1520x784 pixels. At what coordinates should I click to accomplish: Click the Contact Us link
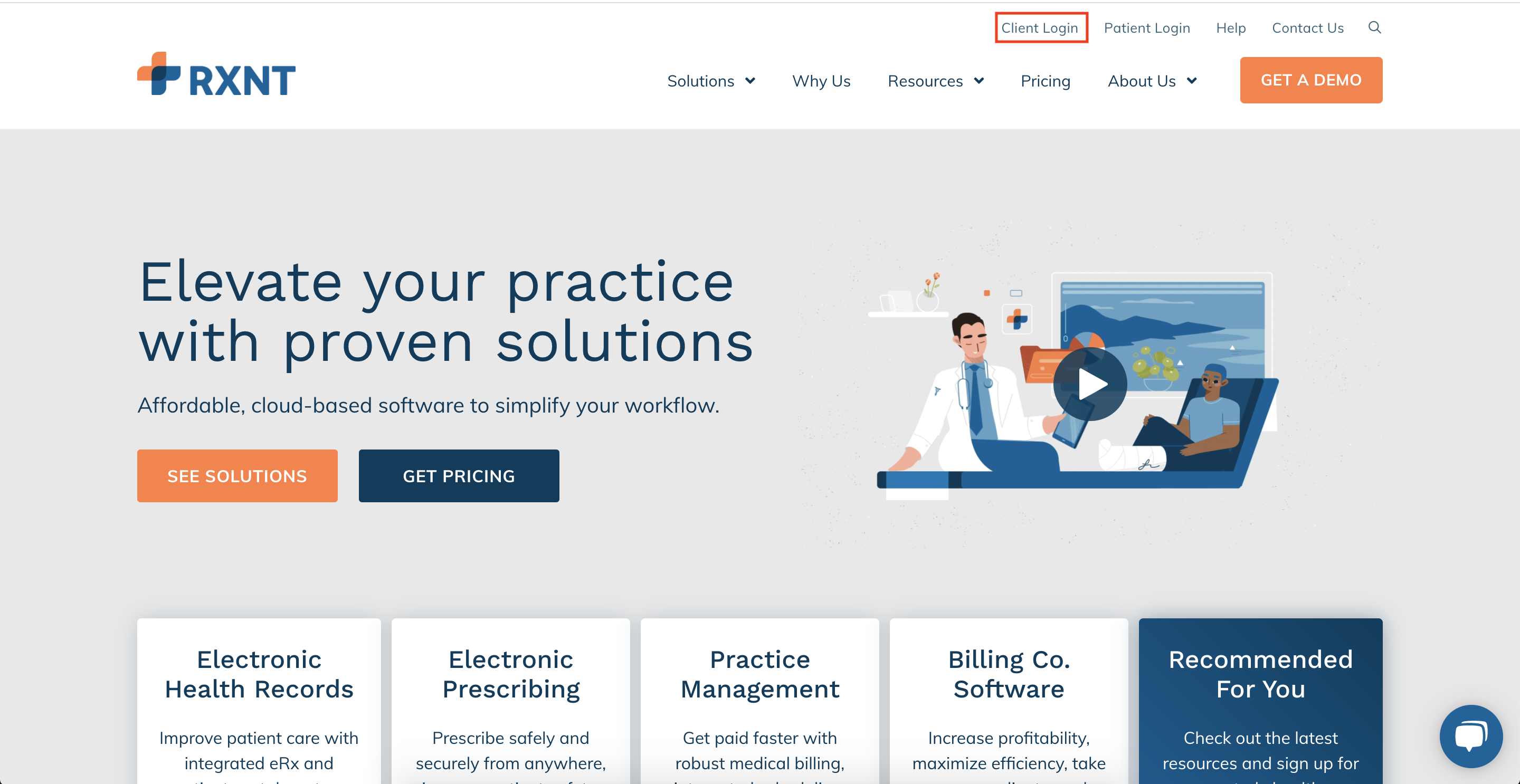pyautogui.click(x=1307, y=27)
